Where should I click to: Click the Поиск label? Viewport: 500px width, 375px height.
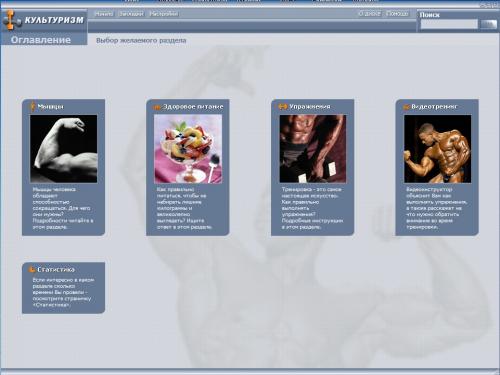pyautogui.click(x=429, y=15)
